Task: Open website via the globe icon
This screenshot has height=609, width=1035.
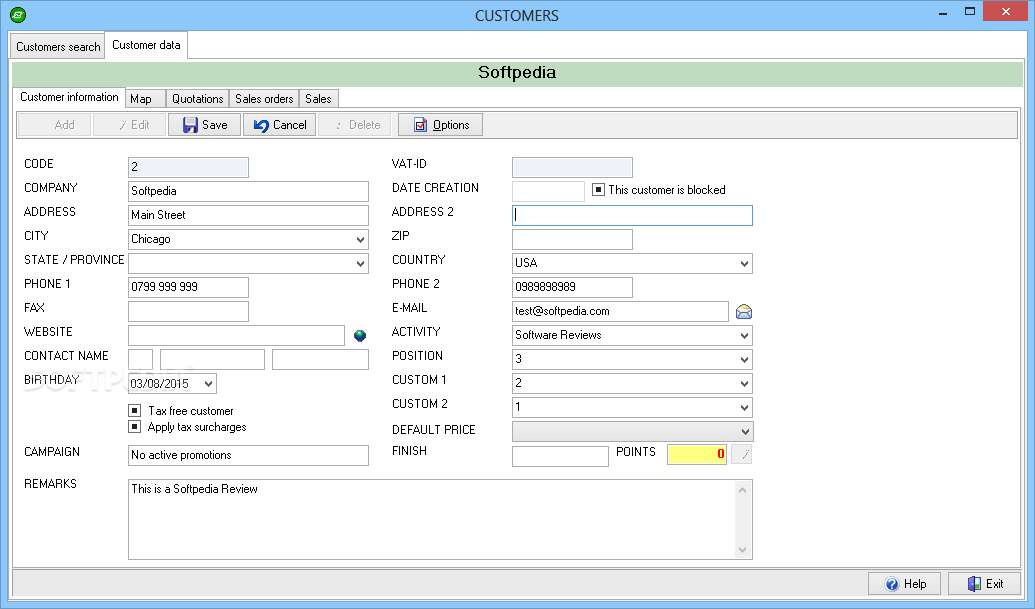Action: pos(360,336)
